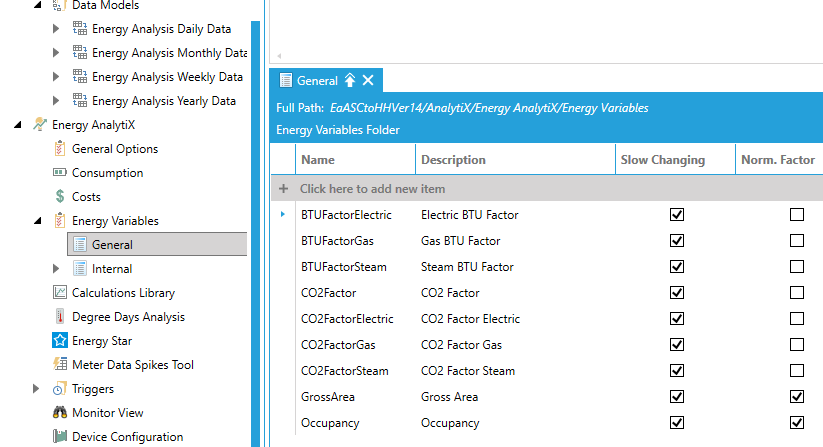The width and height of the screenshot is (823, 447).
Task: Click here to add new item row
Action: 372,189
